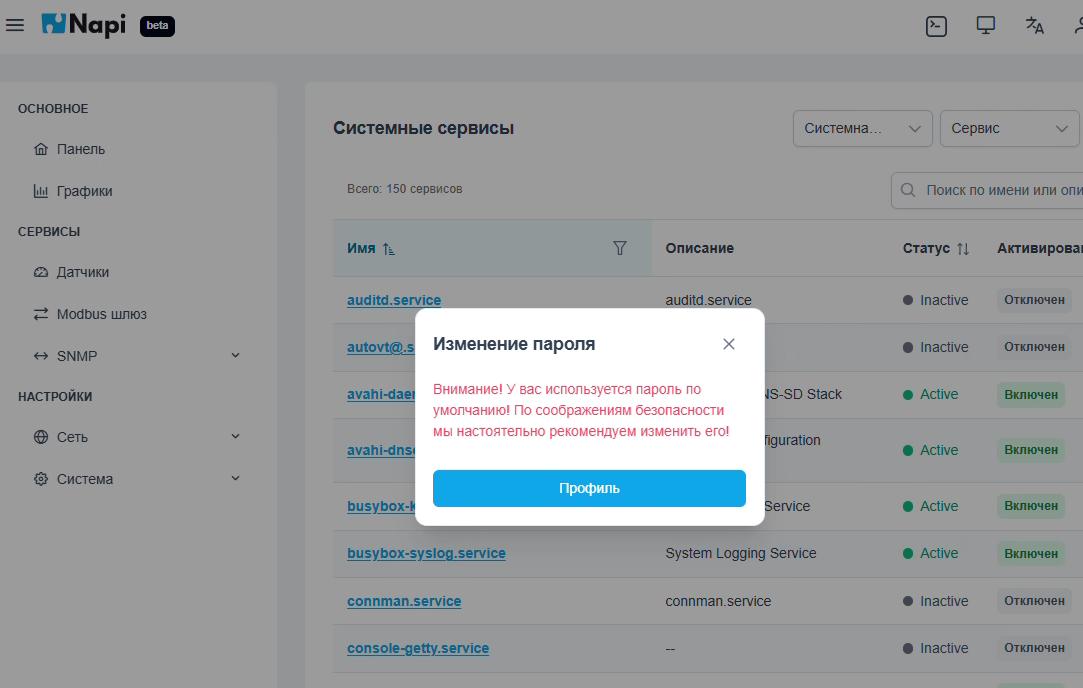The width and height of the screenshot is (1083, 688).
Task: Open the language translation icon
Action: [x=1034, y=26]
